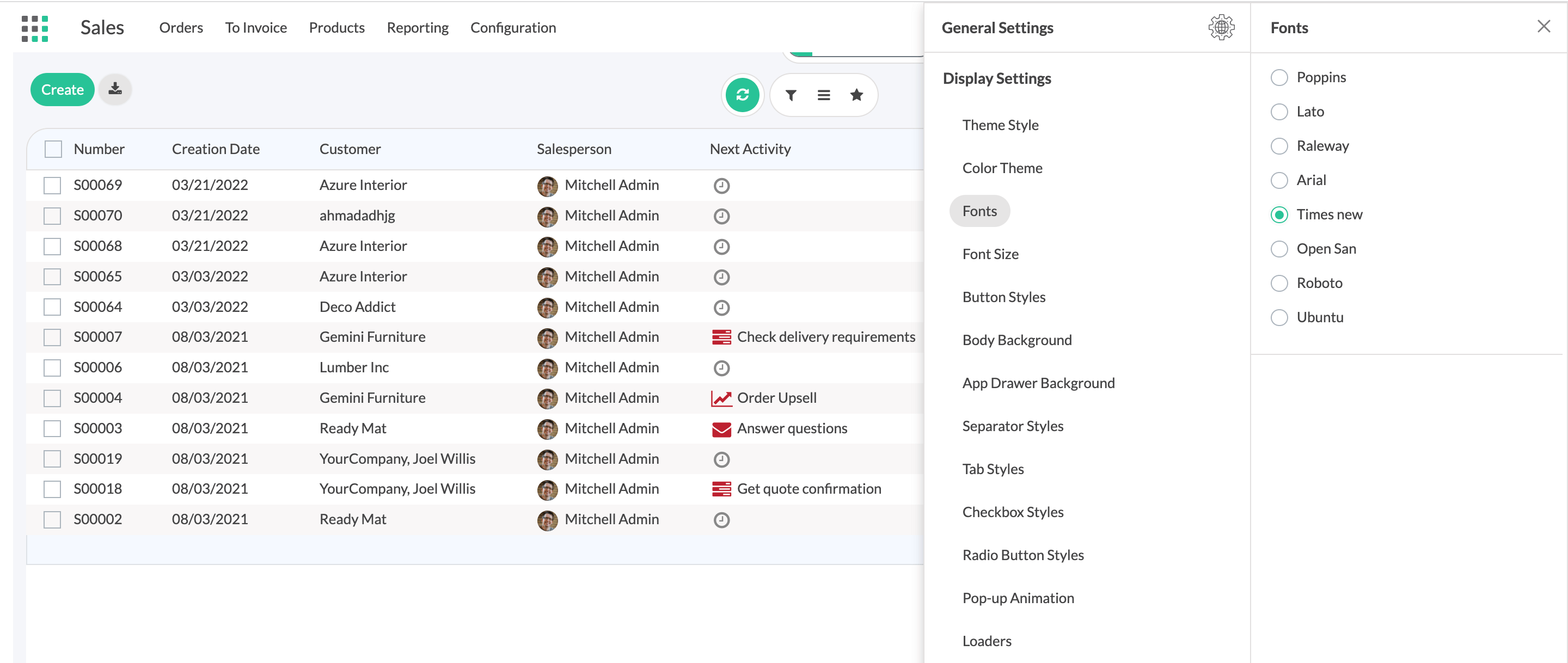Open the group-by lines icon

coord(823,95)
